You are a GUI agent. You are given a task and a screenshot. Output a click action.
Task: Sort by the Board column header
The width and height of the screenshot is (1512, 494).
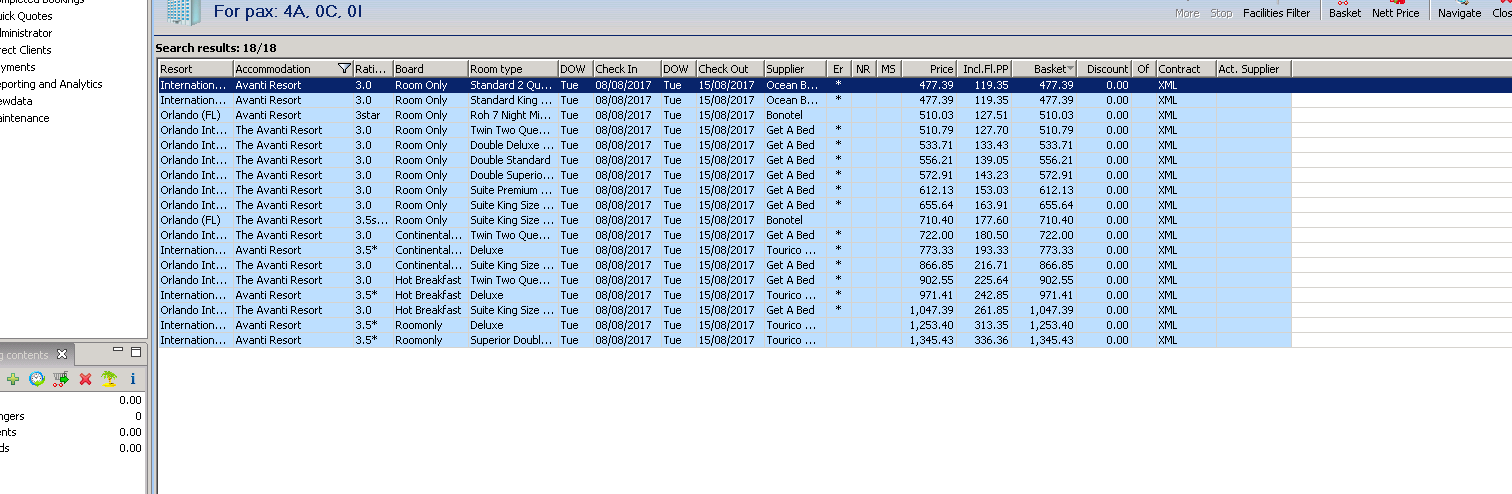click(430, 69)
